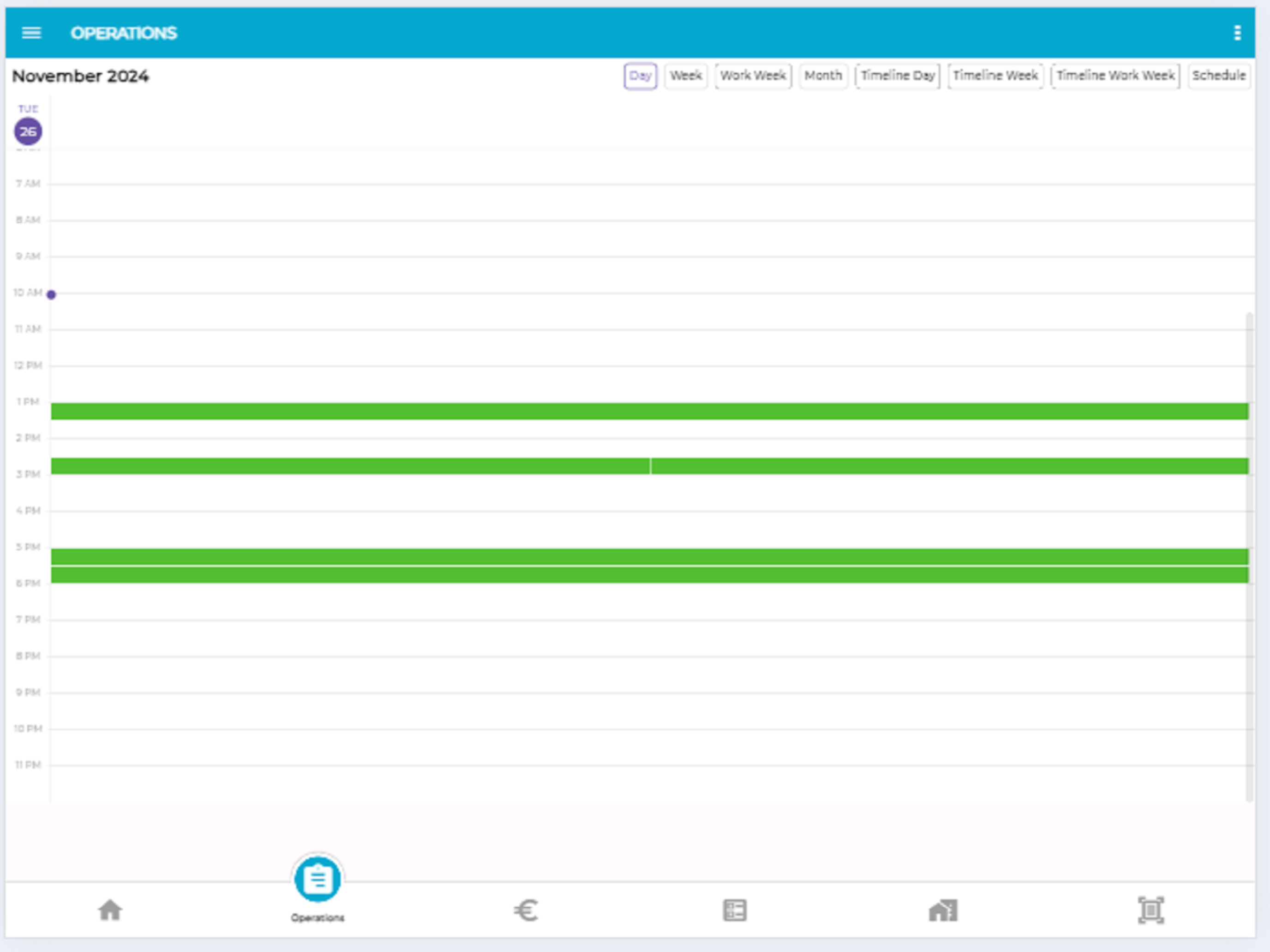Open the right-hand green event before 3 PM
1270x952 pixels.
point(950,466)
